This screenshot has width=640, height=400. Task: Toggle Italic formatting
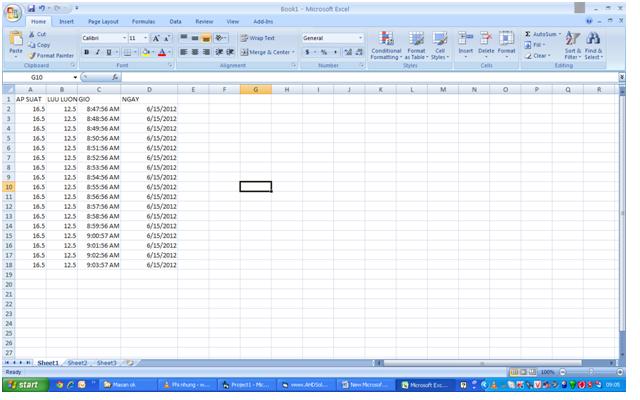tap(98, 52)
